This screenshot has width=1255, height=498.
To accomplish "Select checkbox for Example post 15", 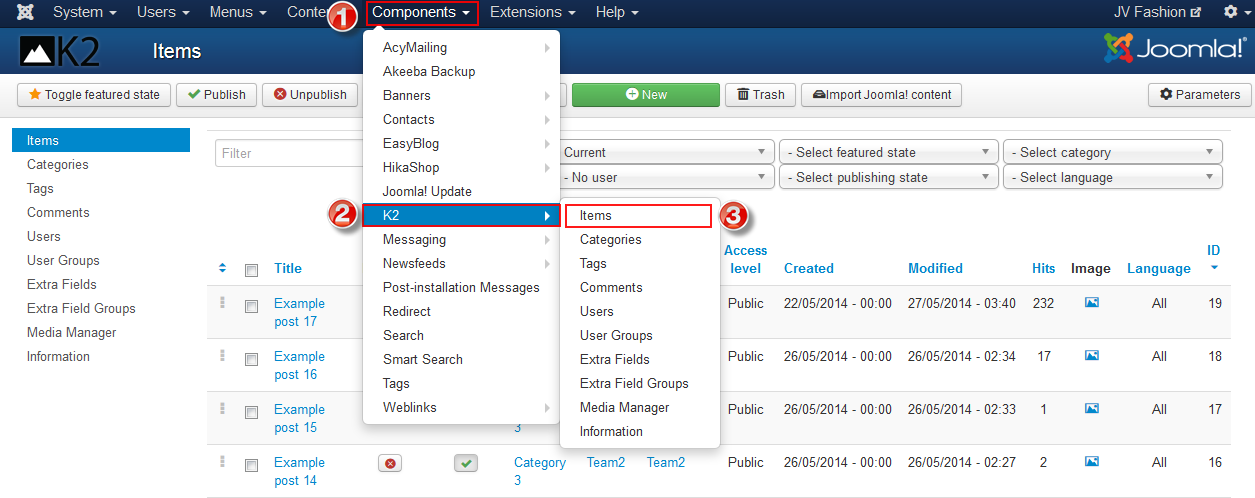I will pyautogui.click(x=251, y=412).
